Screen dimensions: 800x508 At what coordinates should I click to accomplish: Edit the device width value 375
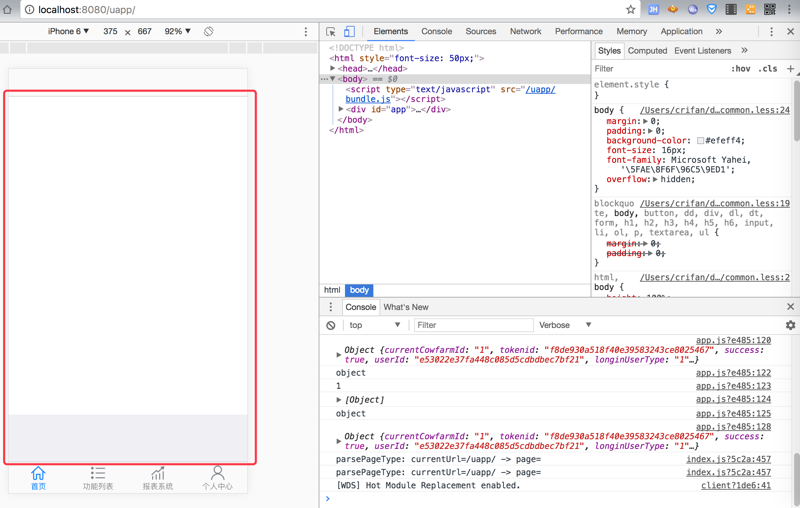pos(110,31)
